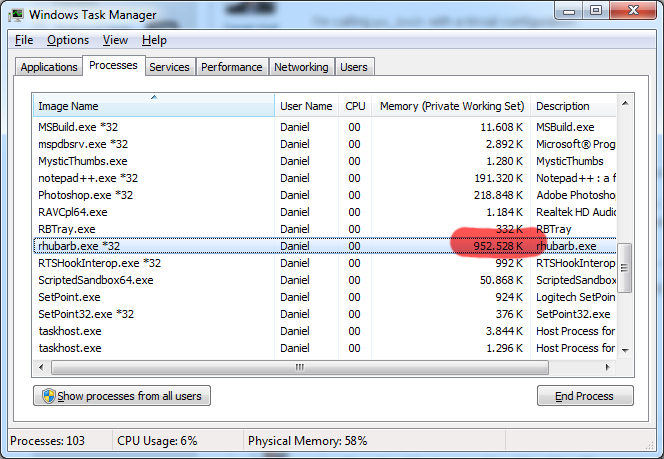Select the Processes tab
664x459 pixels.
coord(113,66)
